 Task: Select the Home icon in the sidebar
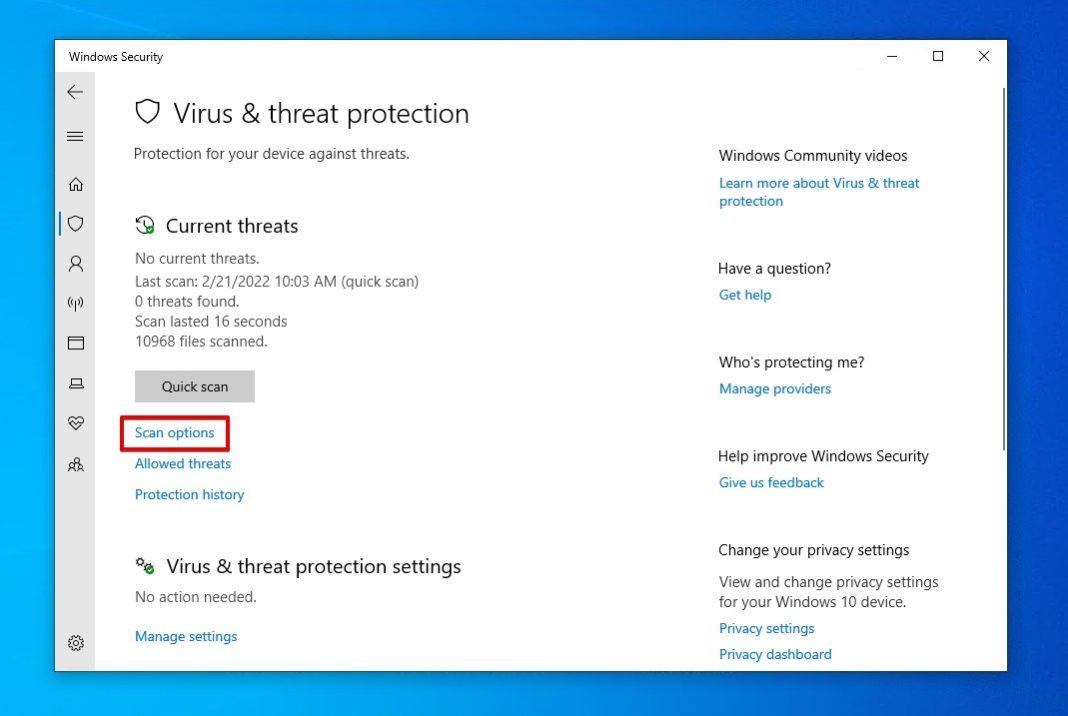click(x=75, y=184)
